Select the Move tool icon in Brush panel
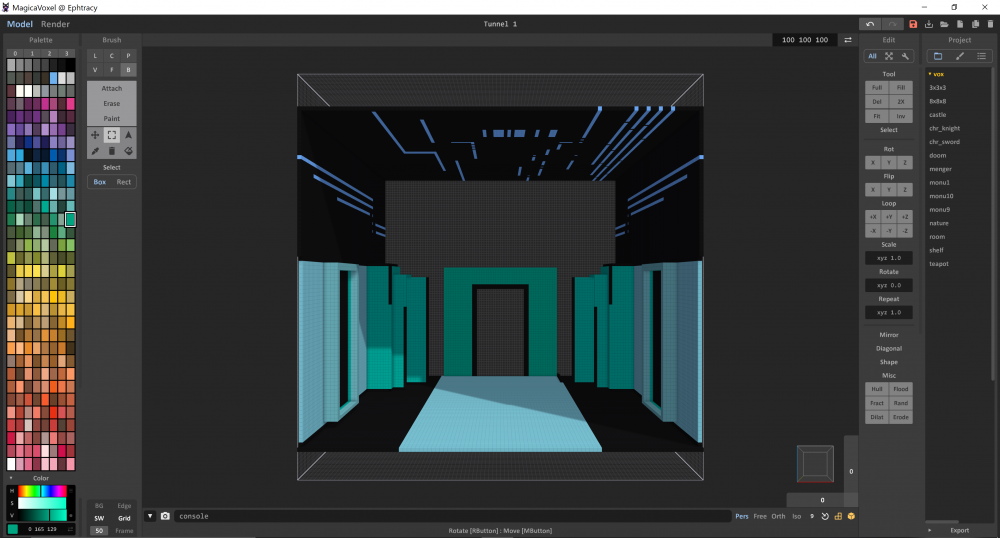 pyautogui.click(x=95, y=134)
